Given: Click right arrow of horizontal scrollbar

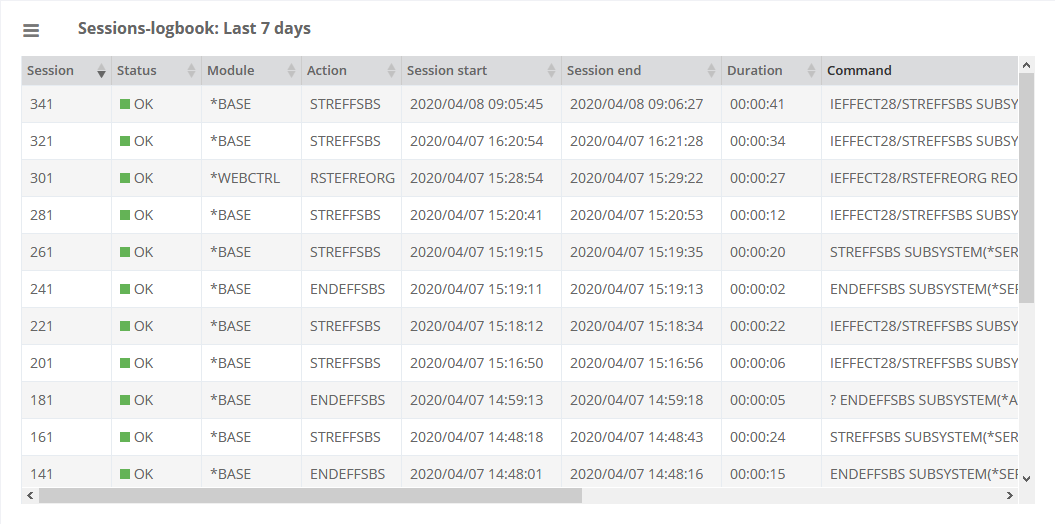Looking at the screenshot, I should tap(1011, 495).
